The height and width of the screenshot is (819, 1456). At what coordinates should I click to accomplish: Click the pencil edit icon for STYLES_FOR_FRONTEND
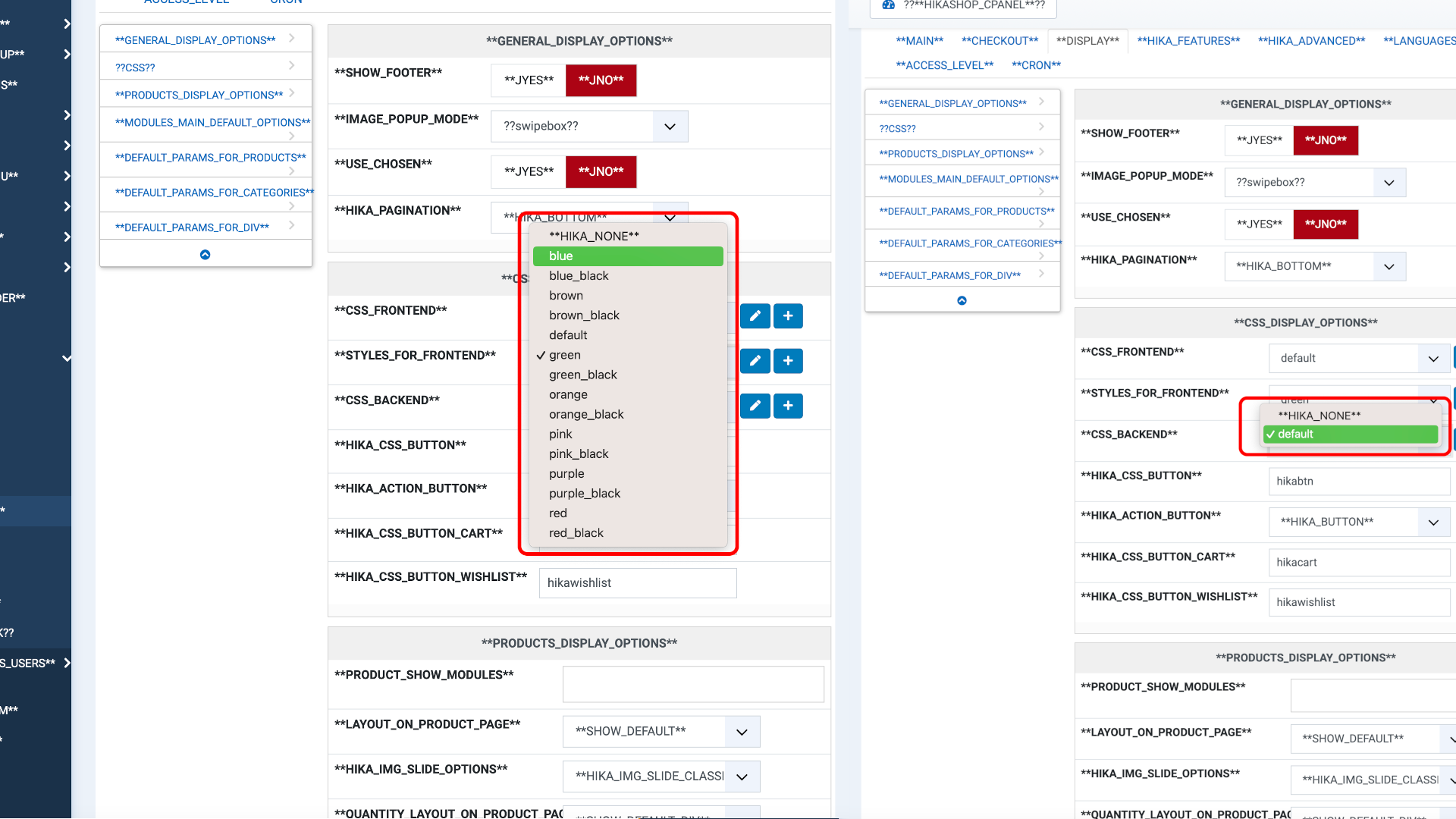click(755, 361)
